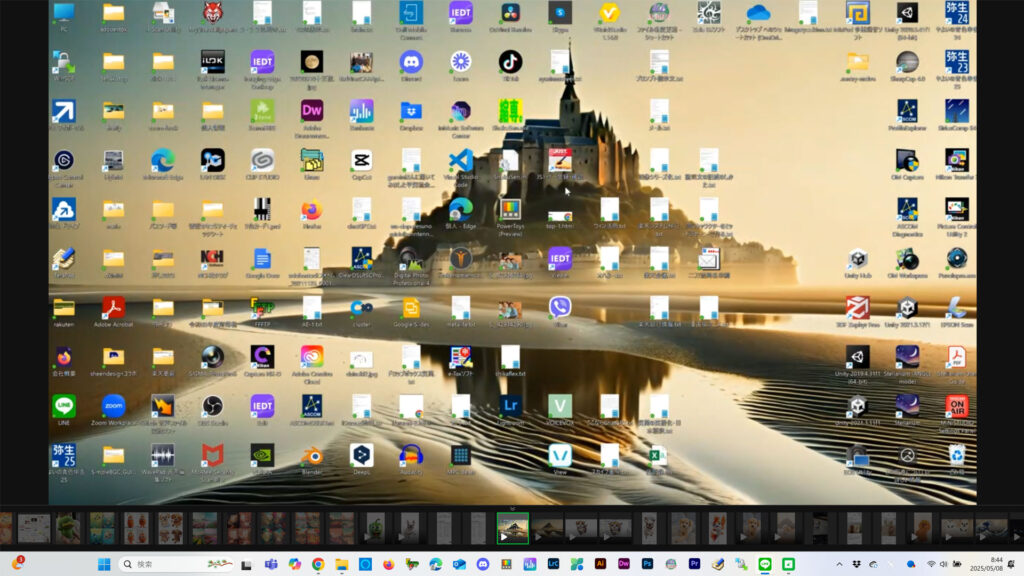Open the NVIDIA desktop icon
This screenshot has width=1024, height=576.
click(x=262, y=456)
